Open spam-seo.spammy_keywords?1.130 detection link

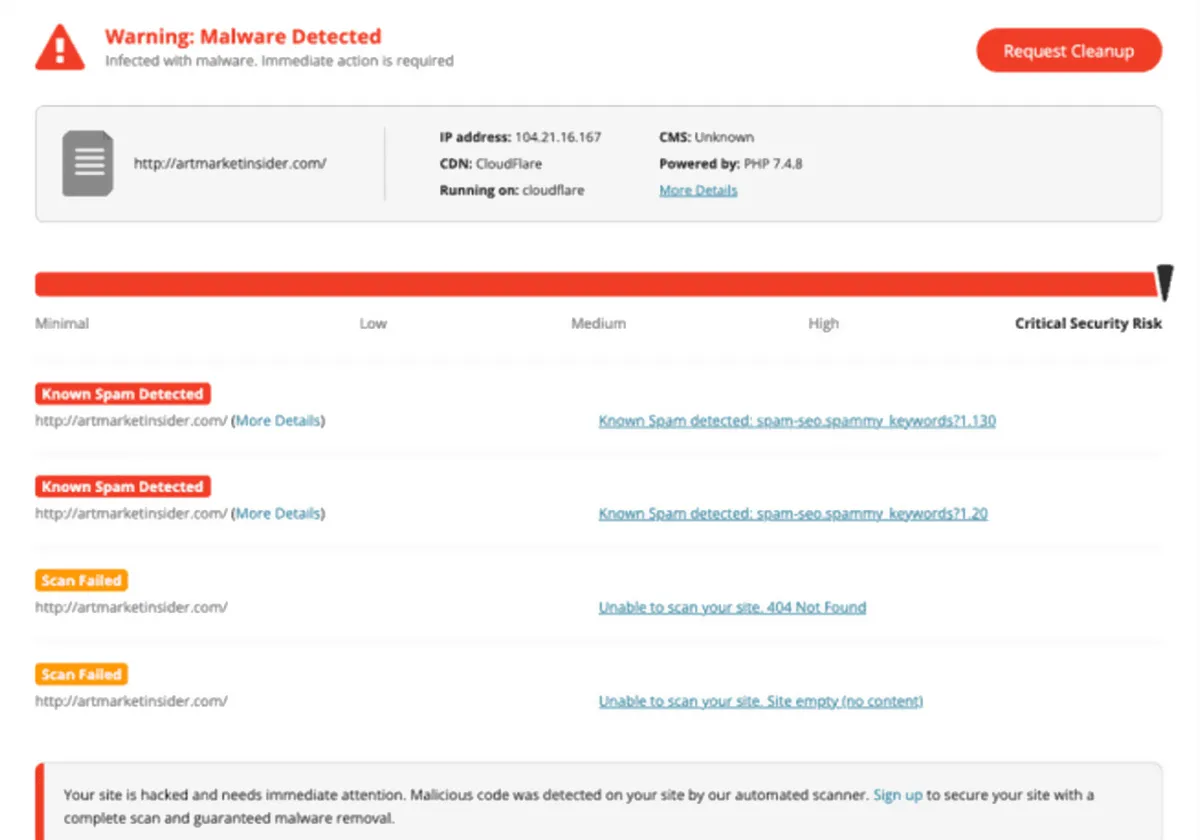pyautogui.click(x=797, y=421)
